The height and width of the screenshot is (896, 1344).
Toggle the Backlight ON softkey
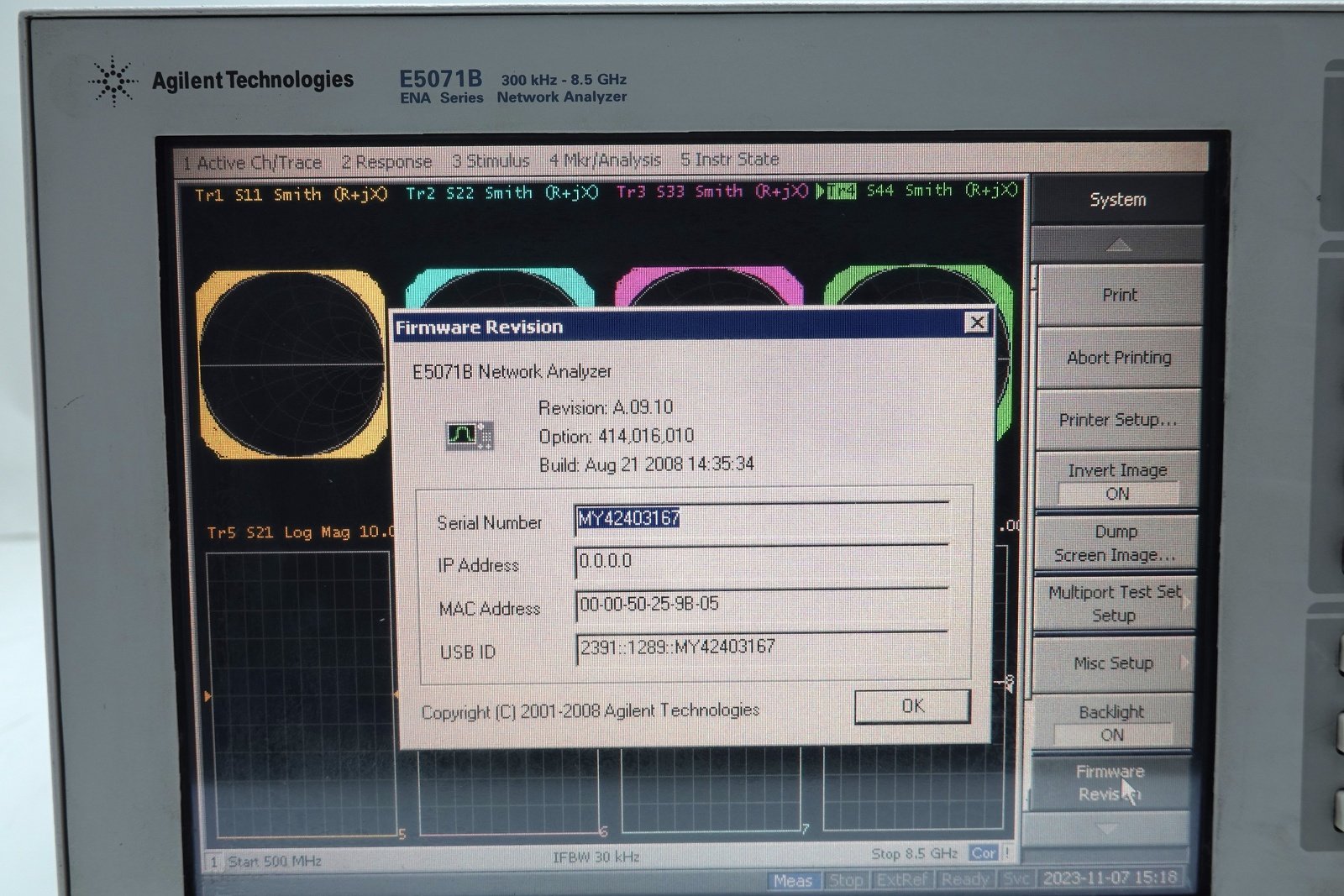point(1111,723)
